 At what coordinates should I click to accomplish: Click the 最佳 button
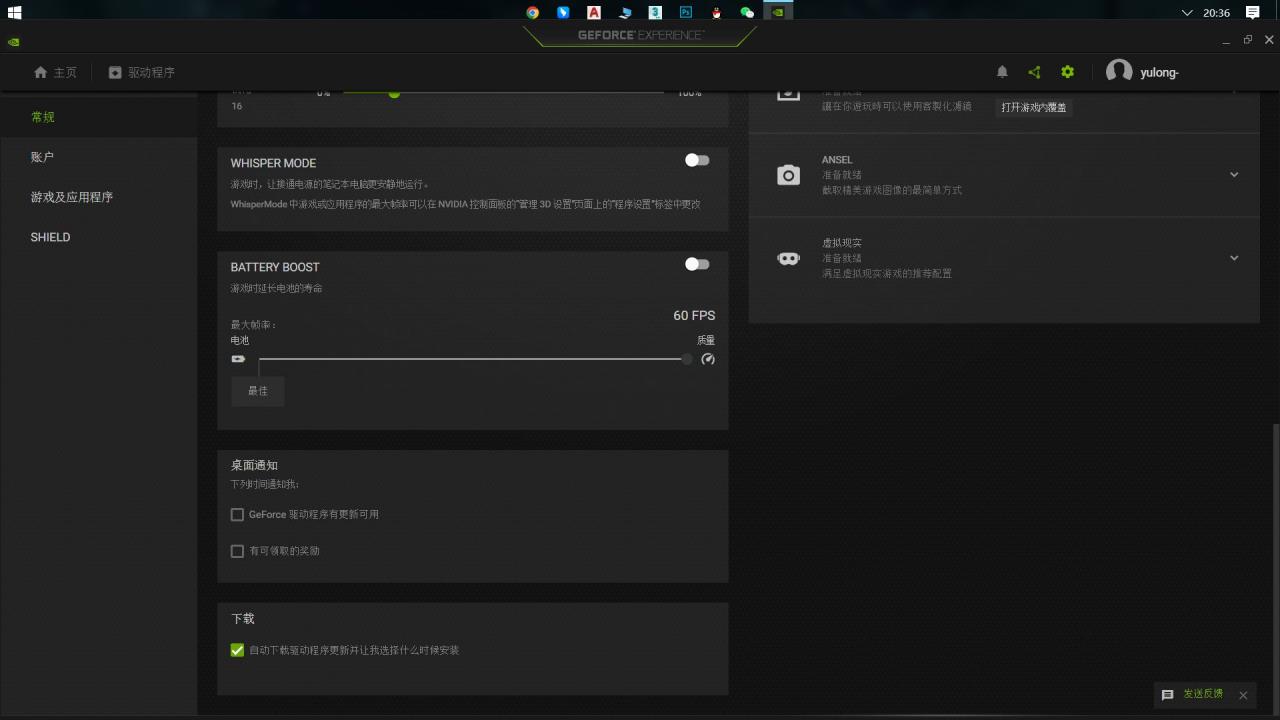258,391
